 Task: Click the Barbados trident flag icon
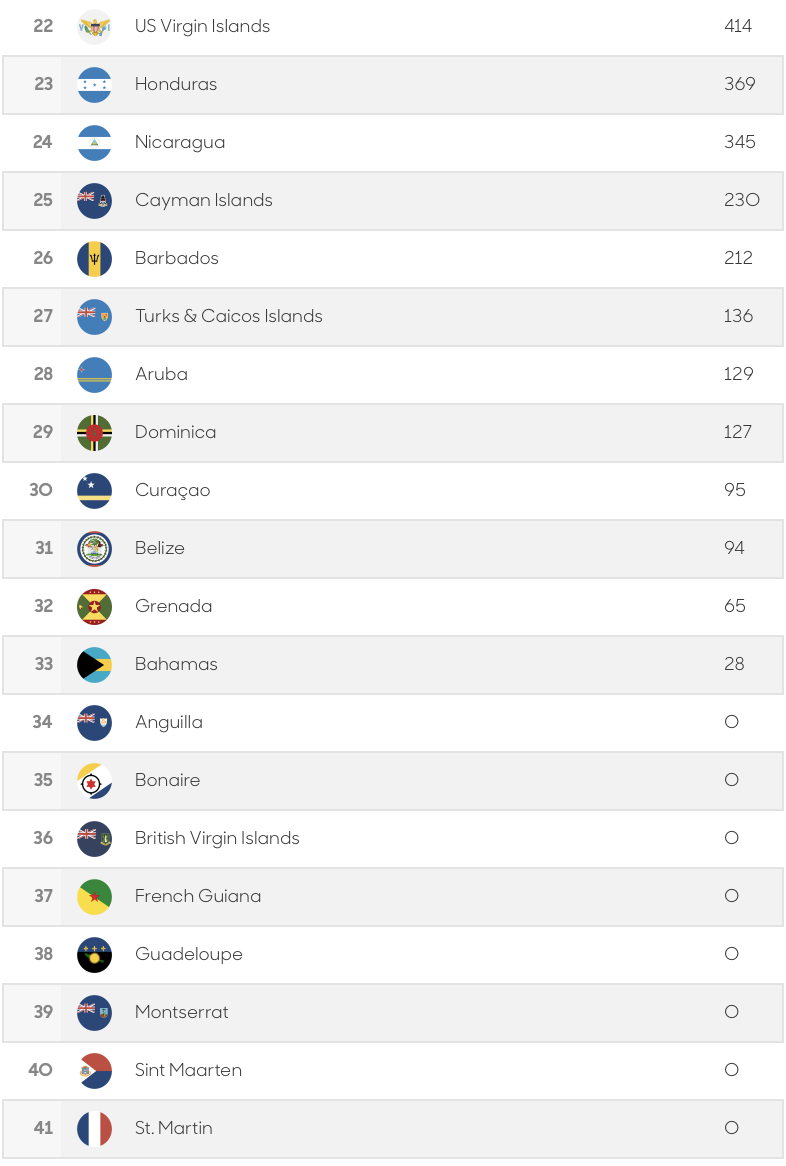click(94, 259)
